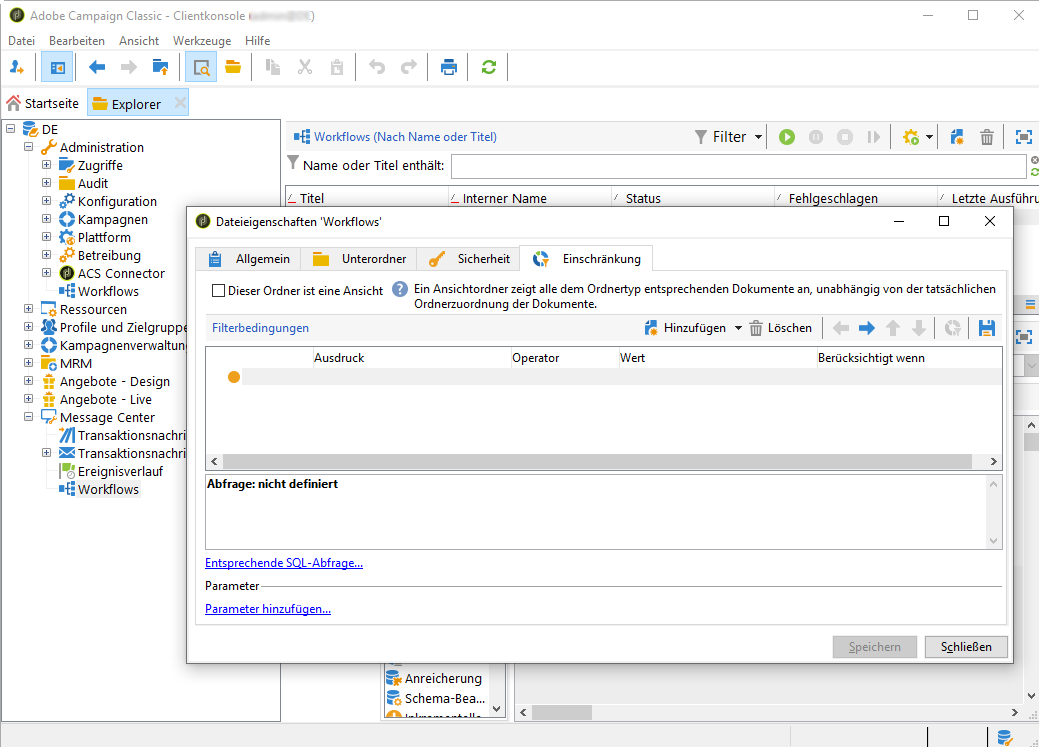Open the Filter dropdown
This screenshot has height=747, width=1039.
(729, 137)
